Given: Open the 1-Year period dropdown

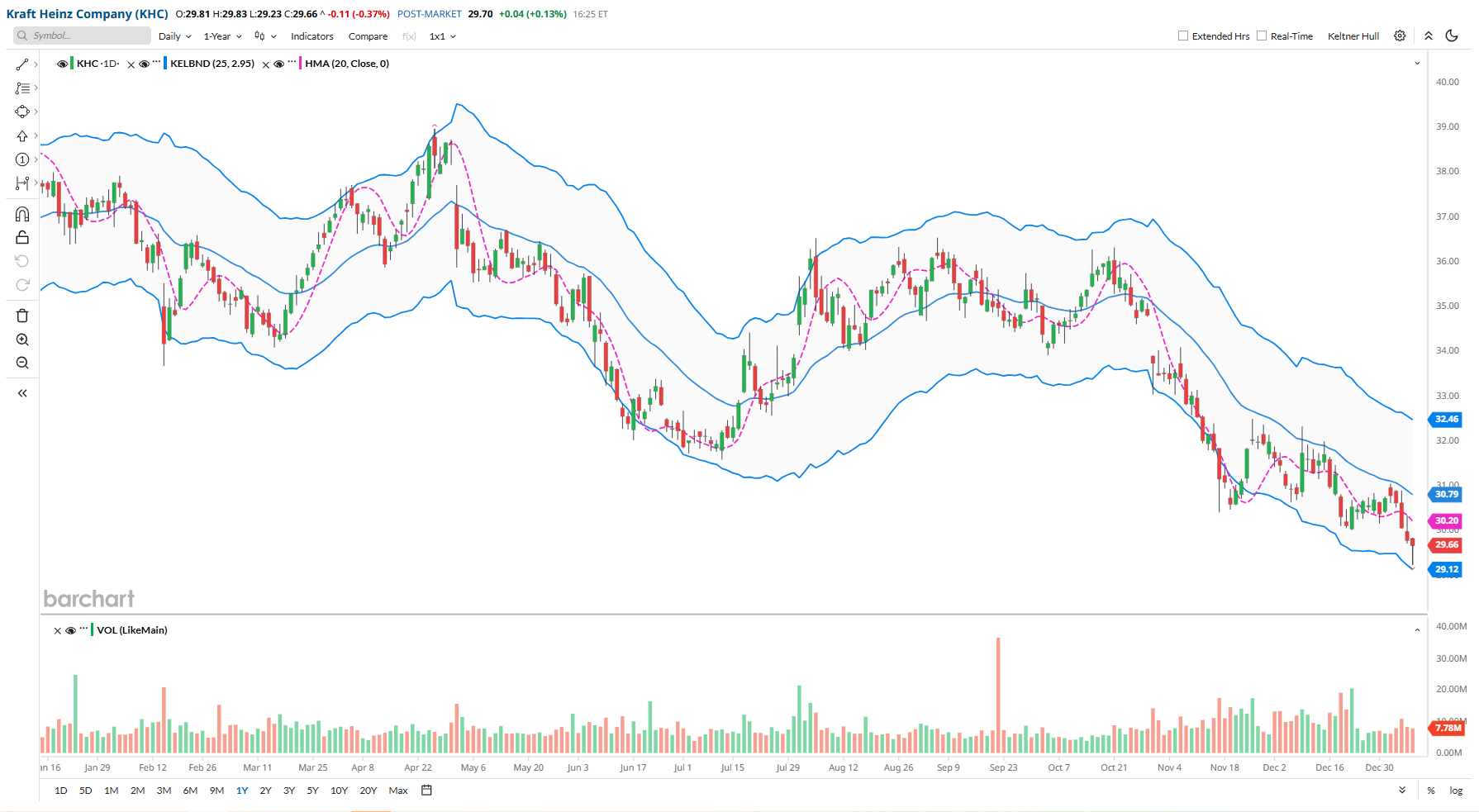Looking at the screenshot, I should [x=222, y=36].
